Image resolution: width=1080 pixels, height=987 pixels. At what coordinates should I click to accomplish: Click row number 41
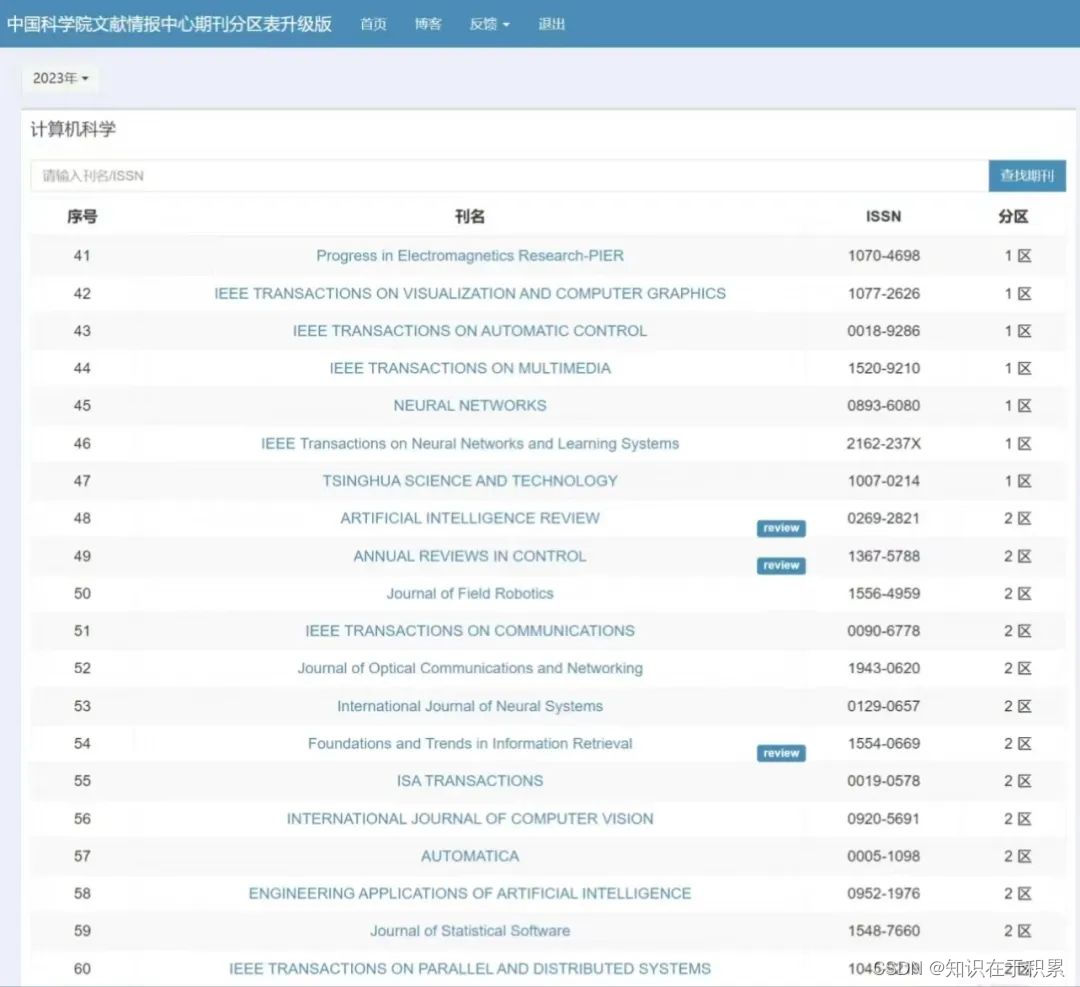(82, 256)
